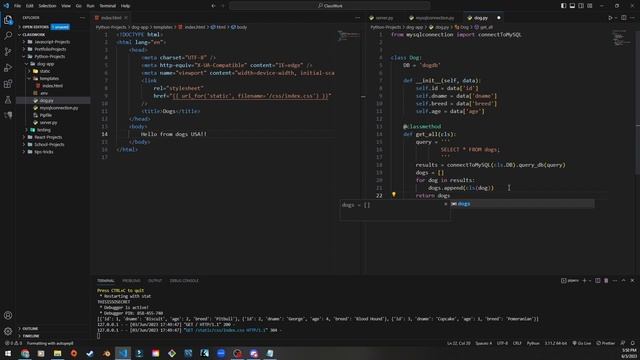The image size is (640, 360).
Task: Open Windows Start menu
Action: (8, 353)
